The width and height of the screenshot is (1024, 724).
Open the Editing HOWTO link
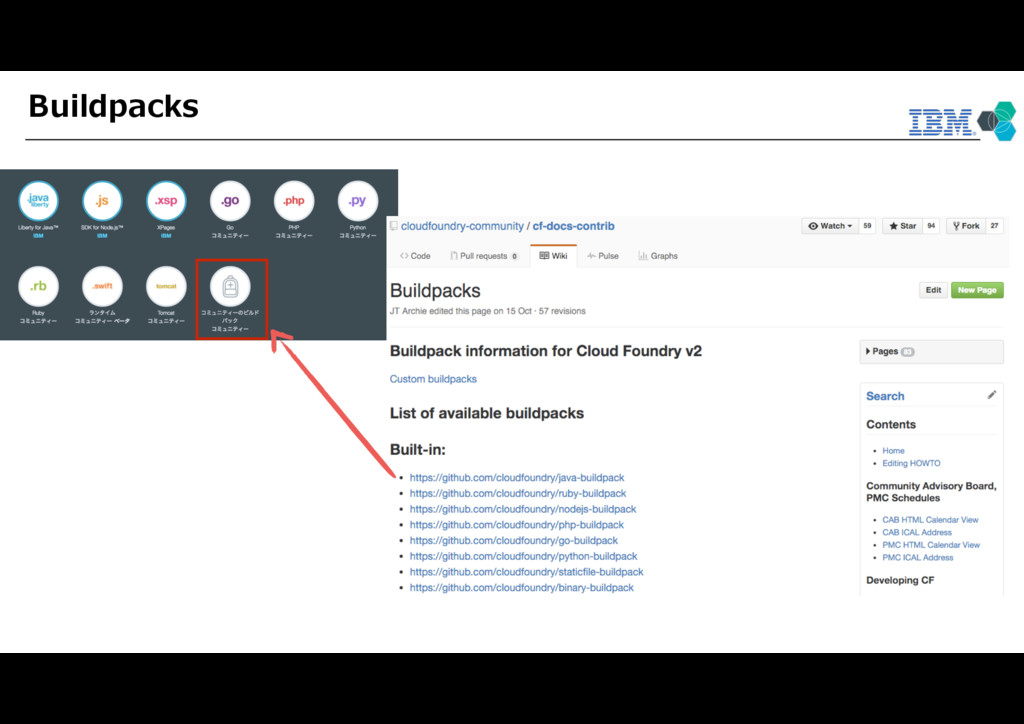(x=911, y=463)
